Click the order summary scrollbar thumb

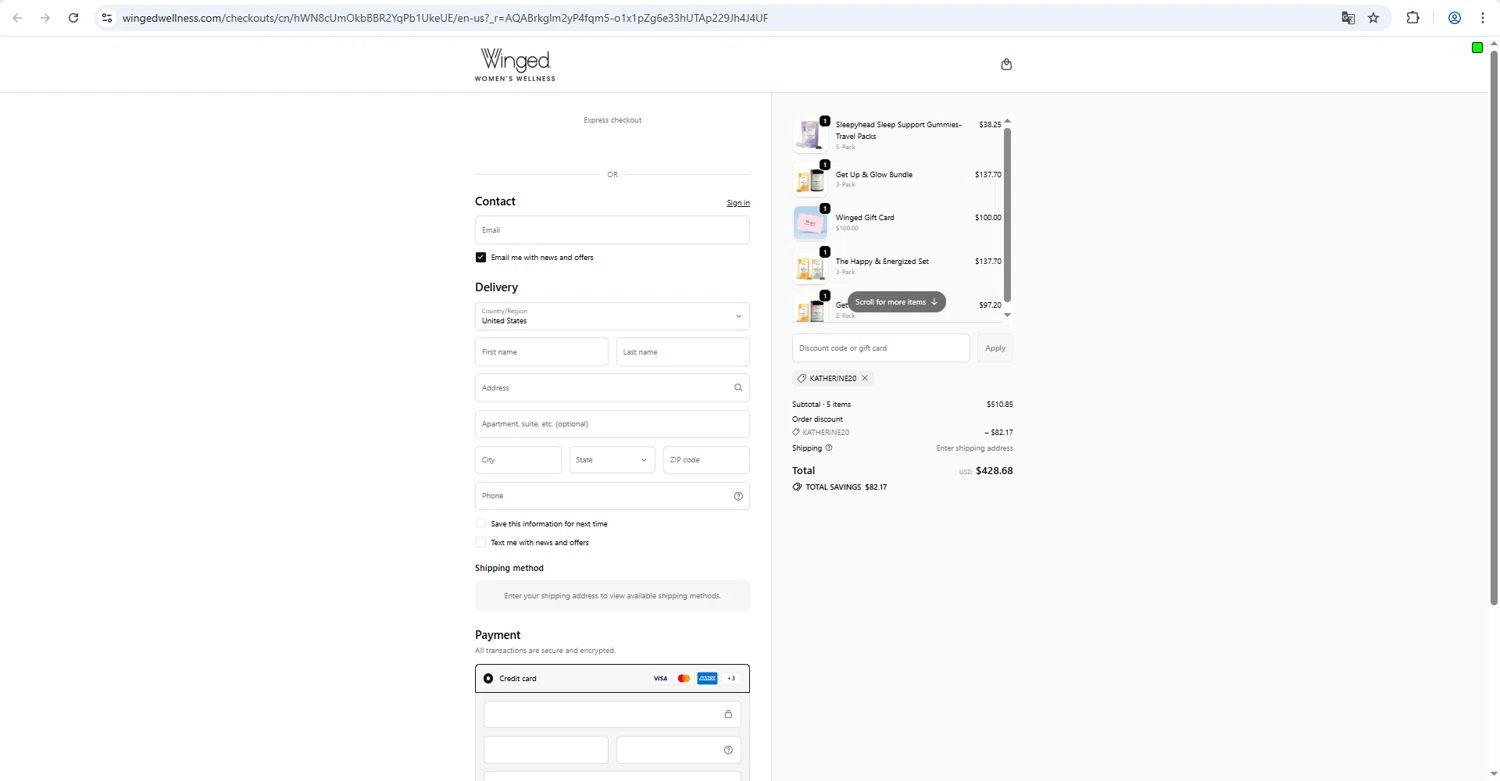tap(1007, 215)
